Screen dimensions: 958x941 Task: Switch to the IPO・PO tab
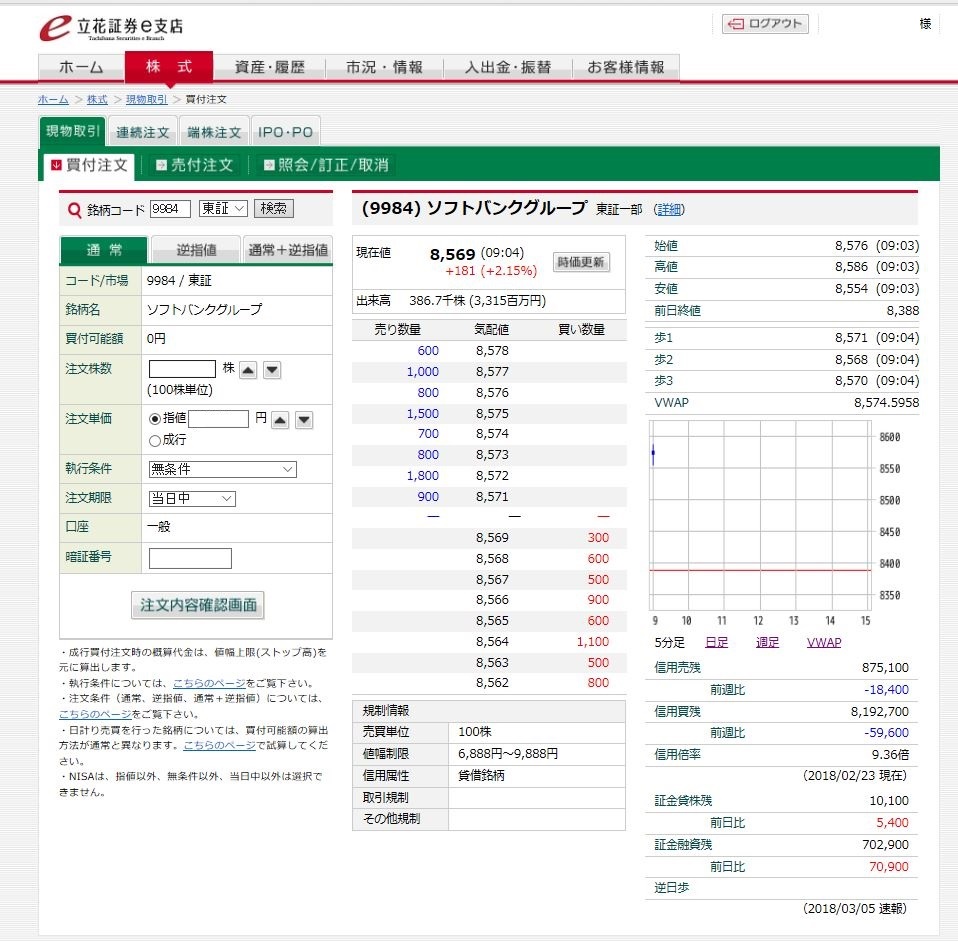tap(285, 133)
